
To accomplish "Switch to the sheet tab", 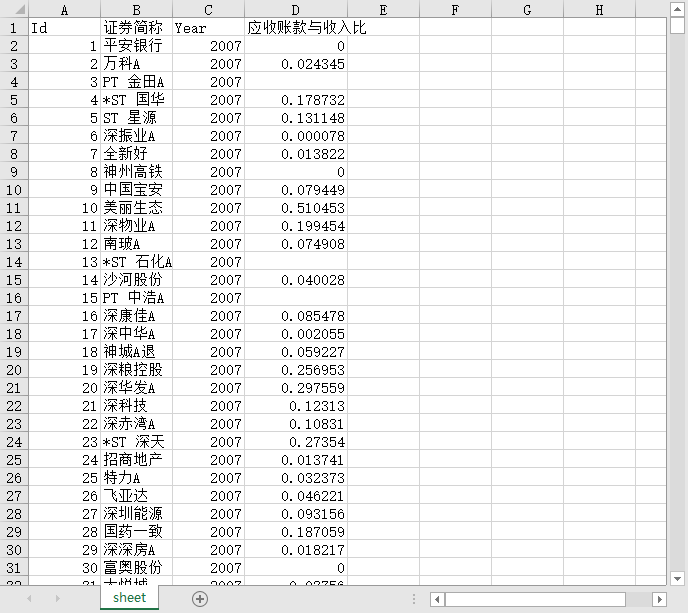I will (x=129, y=598).
